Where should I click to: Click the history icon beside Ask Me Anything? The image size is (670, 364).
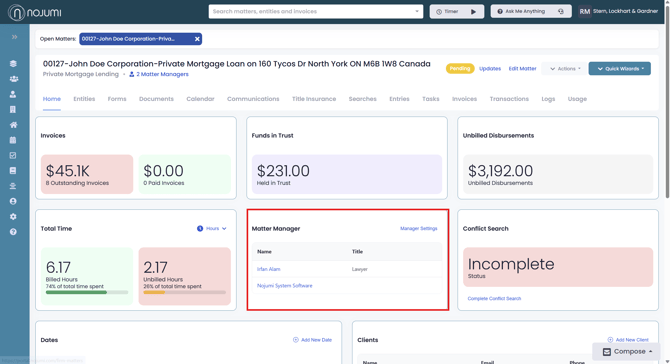click(561, 12)
